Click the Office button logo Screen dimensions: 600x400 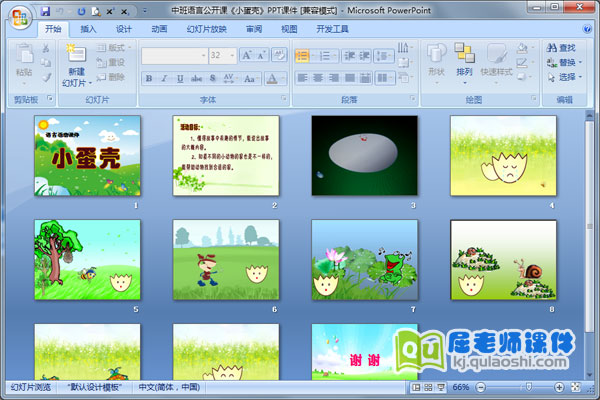click(x=19, y=19)
